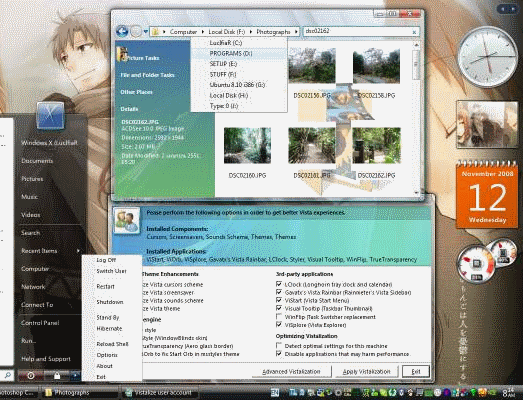
Task: Choose Ubuntu 8.10 i386 (G:) drive entry
Action: 238,85
